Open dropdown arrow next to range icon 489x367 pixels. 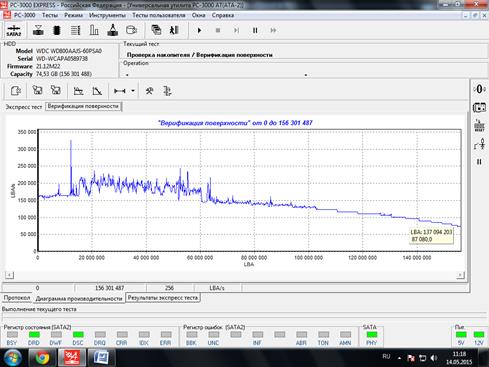[133, 91]
